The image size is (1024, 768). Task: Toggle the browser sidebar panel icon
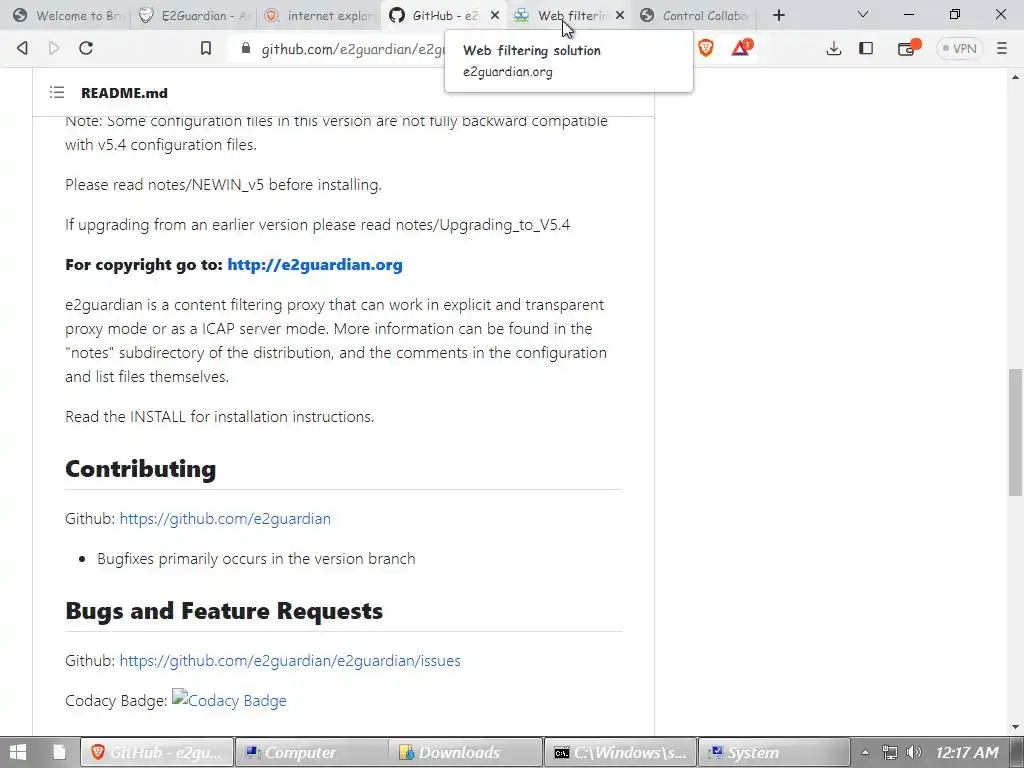[866, 48]
